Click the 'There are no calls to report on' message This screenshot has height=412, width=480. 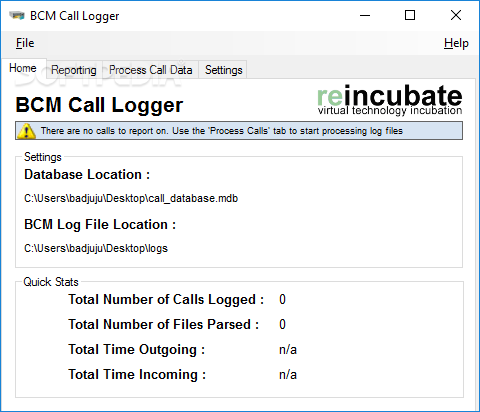click(x=222, y=131)
